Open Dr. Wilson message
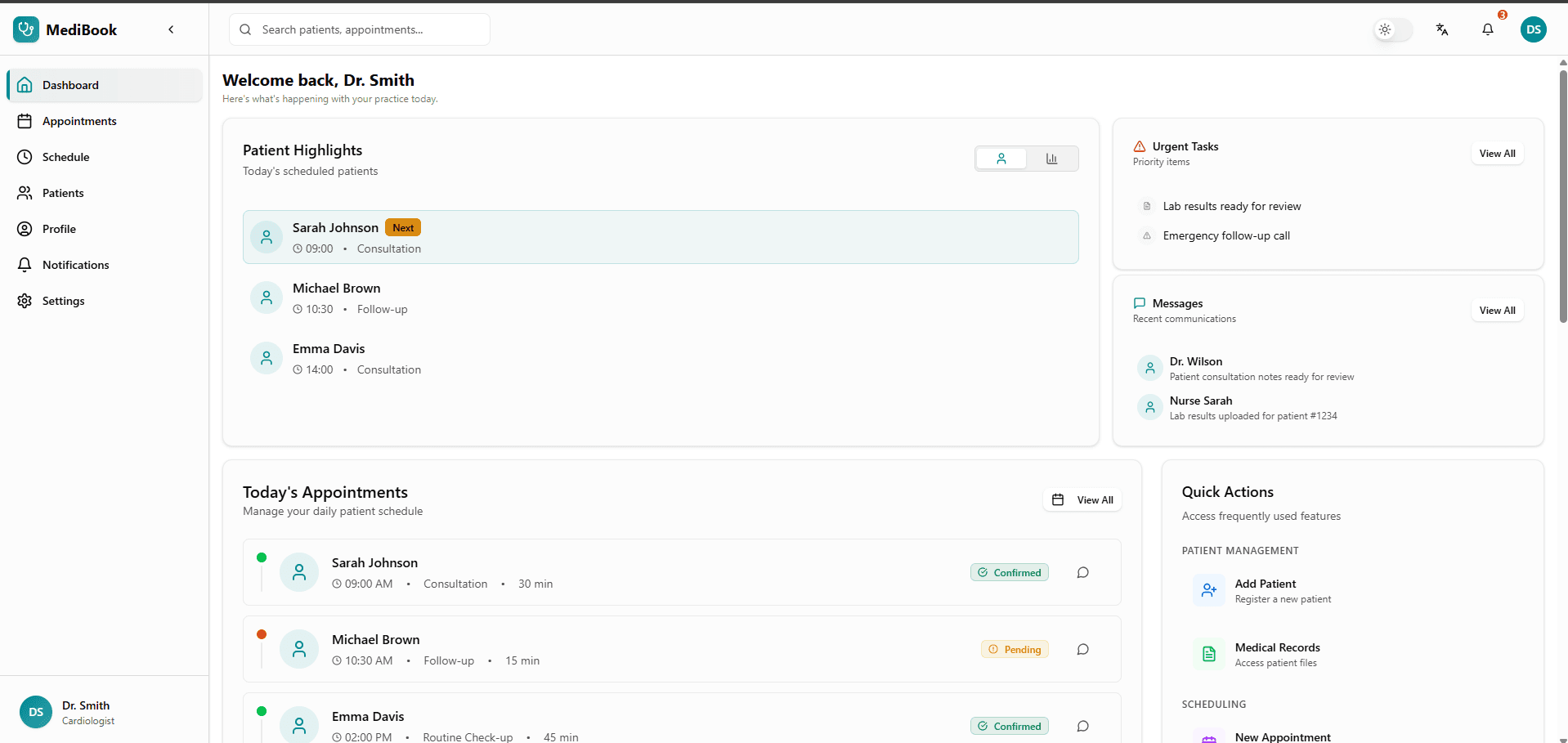The image size is (1568, 743). tap(1328, 368)
